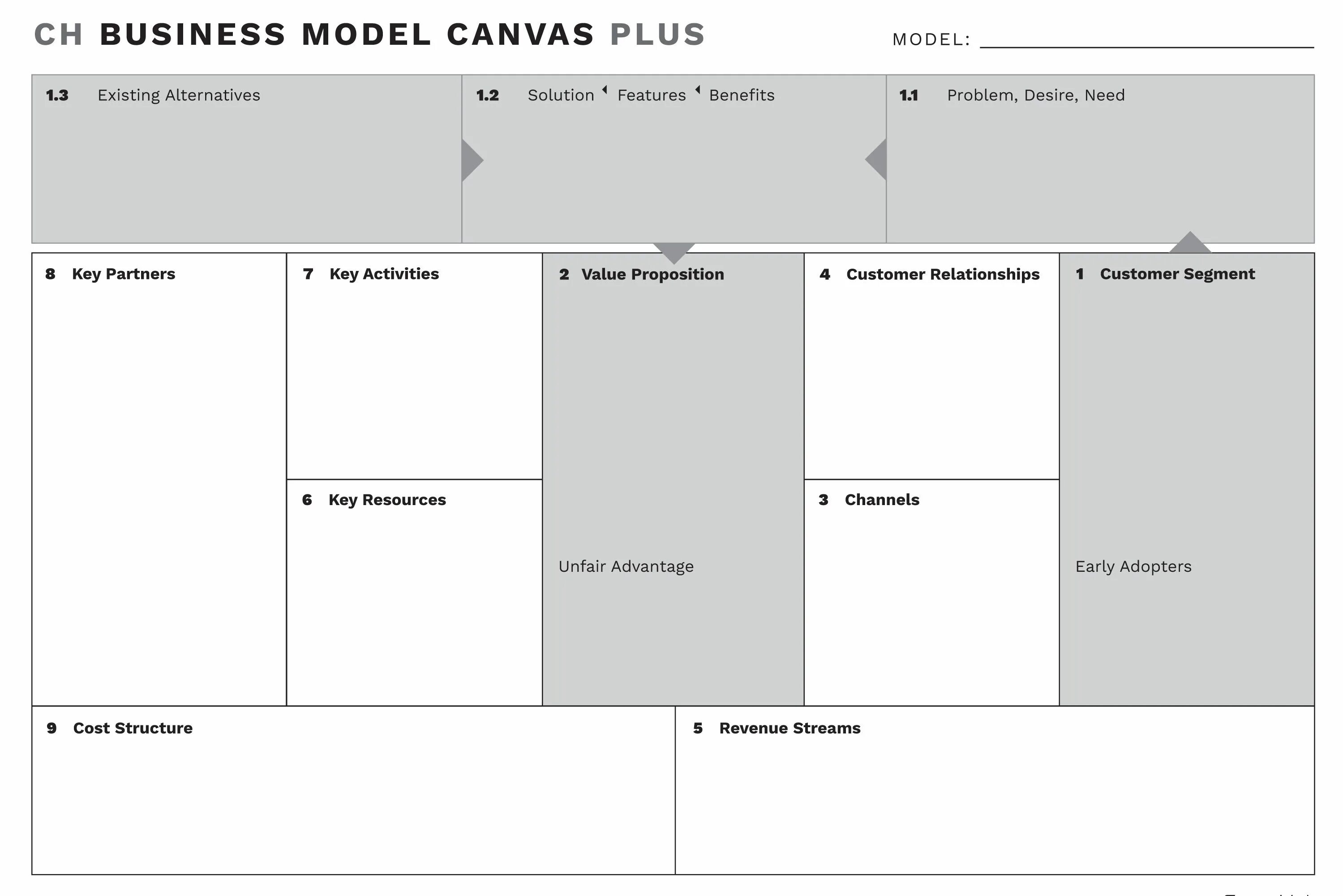Click the Cost Structure heading

pos(133,728)
